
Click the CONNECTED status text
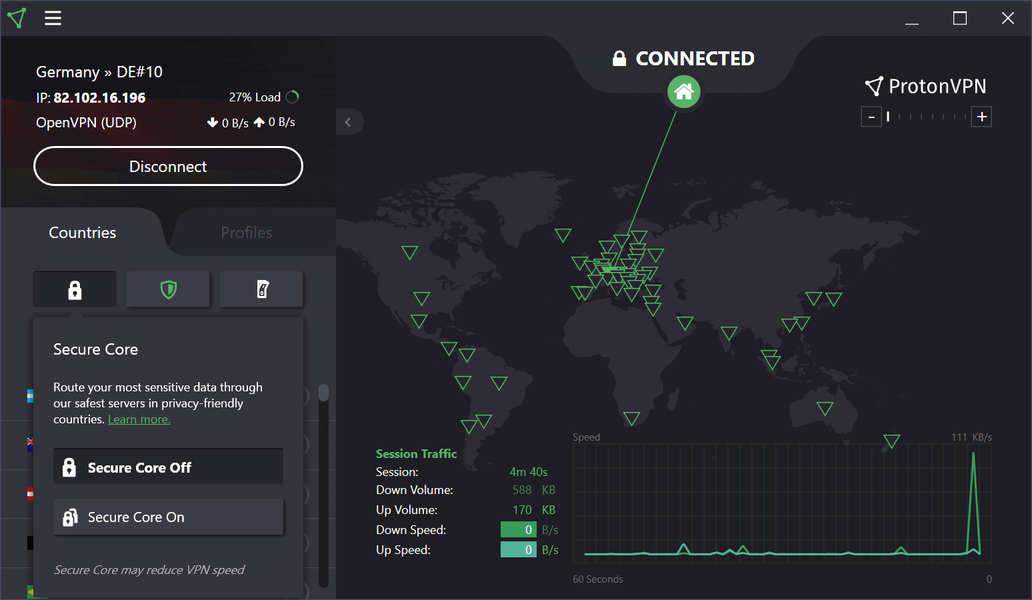[695, 59]
